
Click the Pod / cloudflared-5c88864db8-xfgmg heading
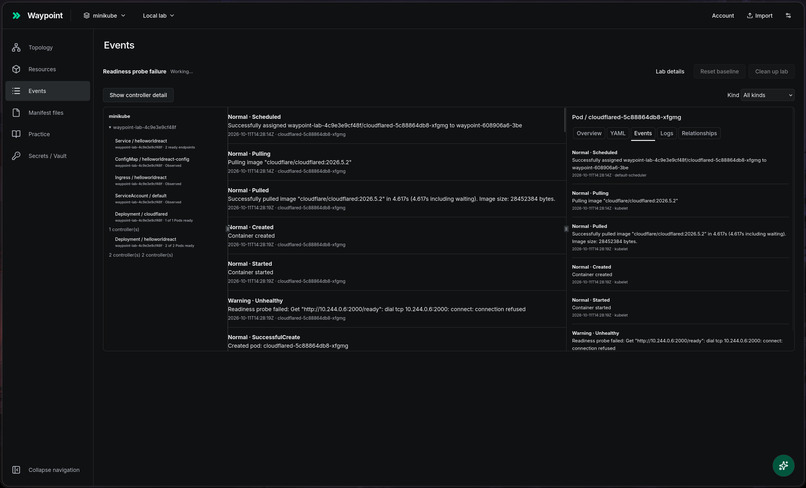coord(626,117)
